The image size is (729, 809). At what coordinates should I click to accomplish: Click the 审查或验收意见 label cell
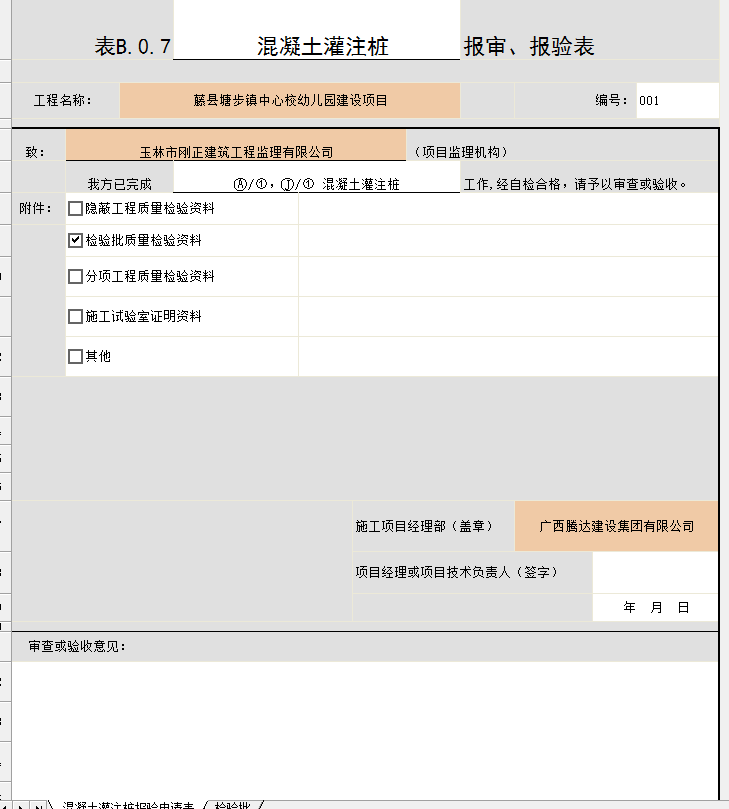pos(77,646)
